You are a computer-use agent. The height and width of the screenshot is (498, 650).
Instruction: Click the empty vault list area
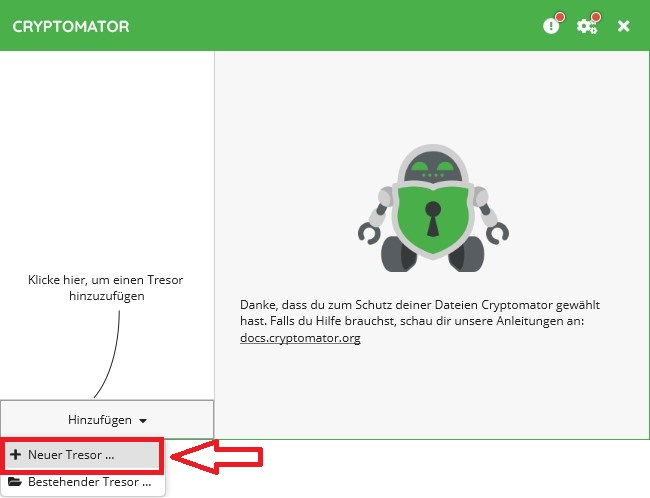(x=107, y=150)
